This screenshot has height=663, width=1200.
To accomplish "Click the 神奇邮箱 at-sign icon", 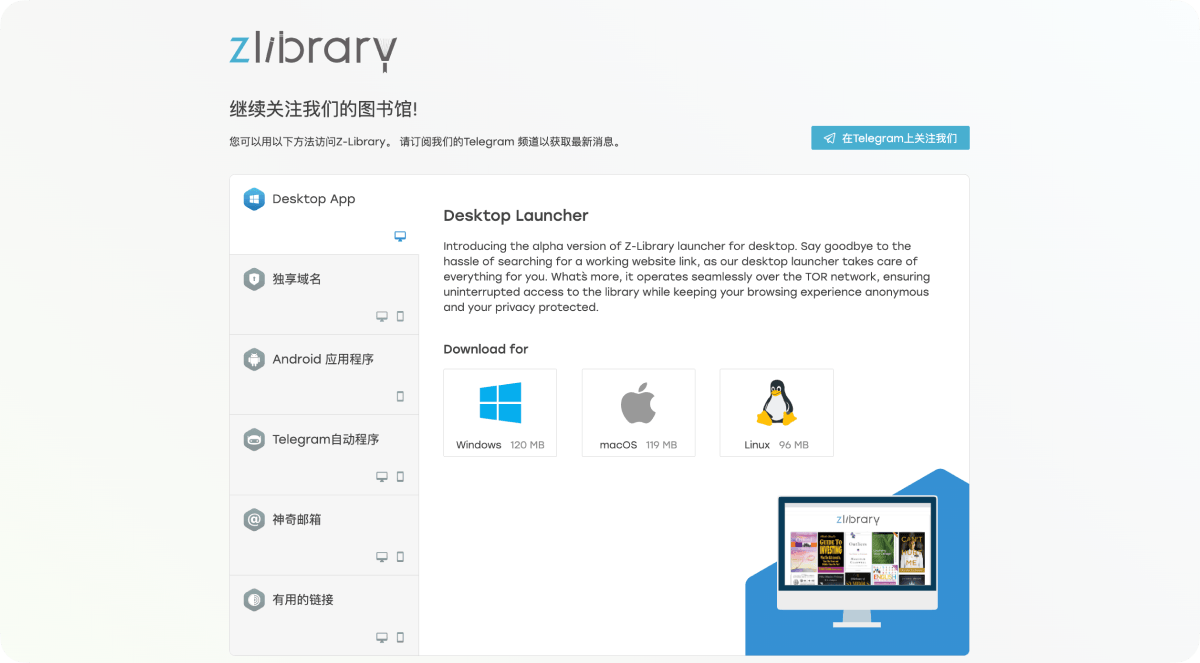I will click(254, 519).
